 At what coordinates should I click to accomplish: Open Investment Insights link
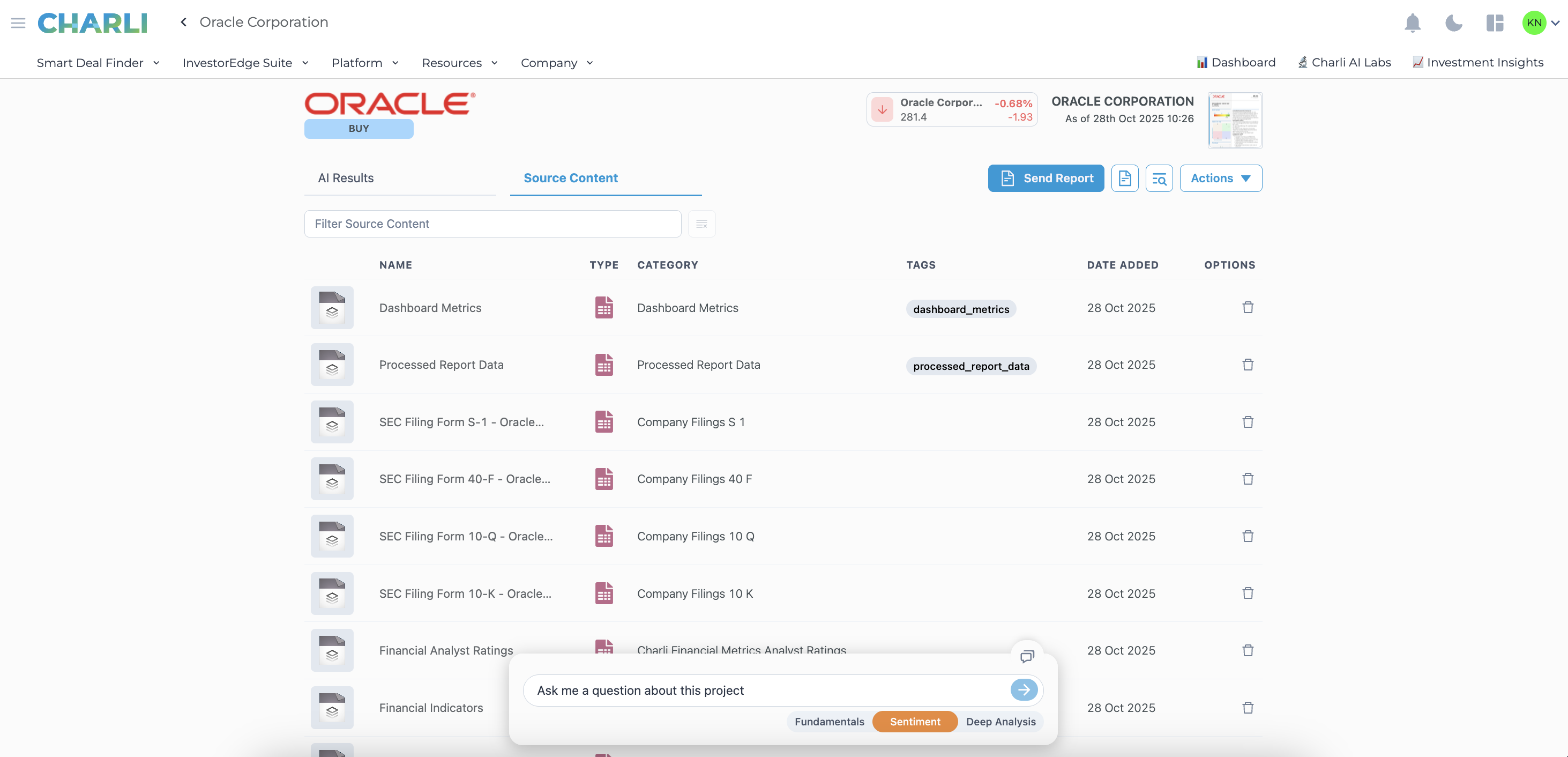(x=1477, y=62)
